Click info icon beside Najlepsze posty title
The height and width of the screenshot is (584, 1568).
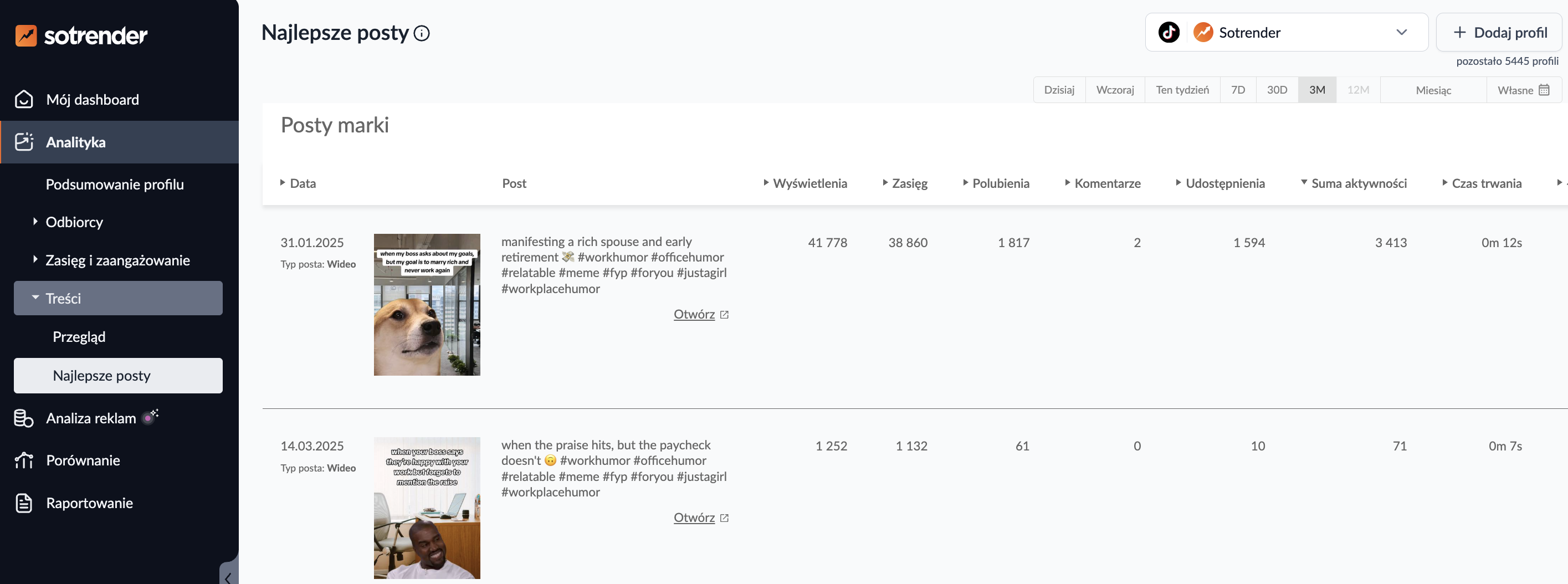[421, 33]
